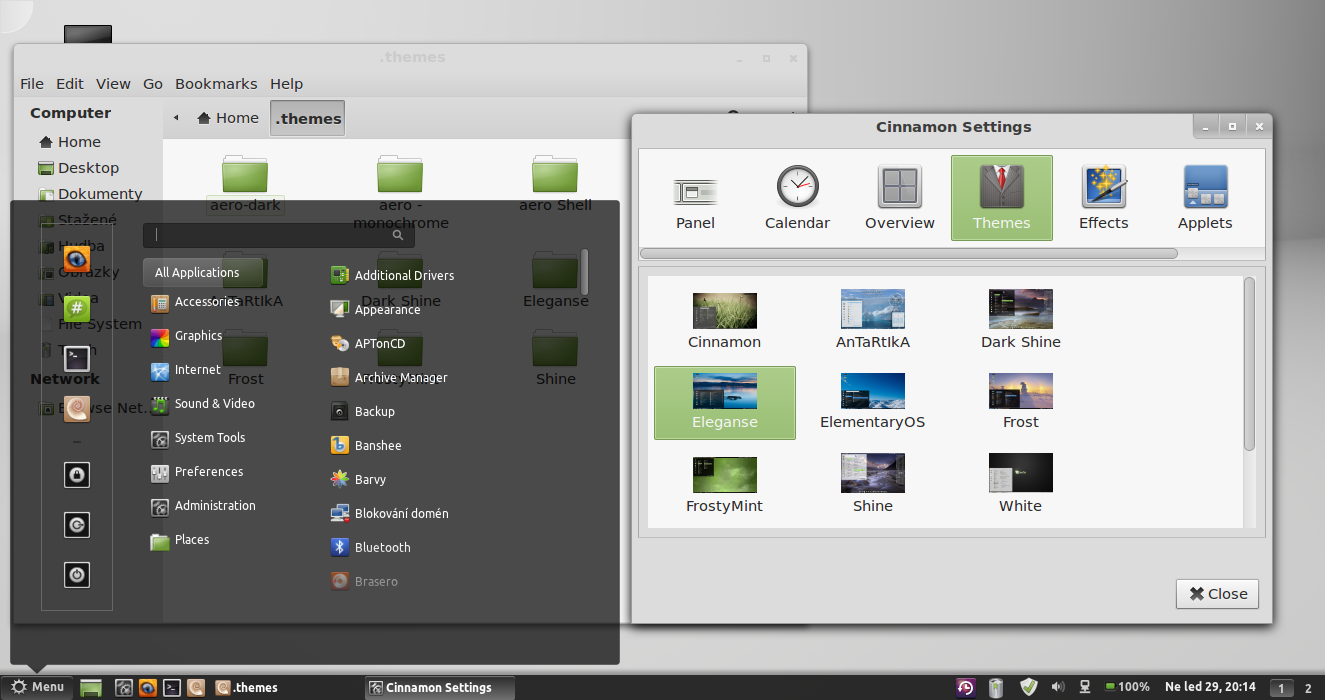1325x700 pixels.
Task: Click the Menu button on the panel
Action: click(37, 687)
